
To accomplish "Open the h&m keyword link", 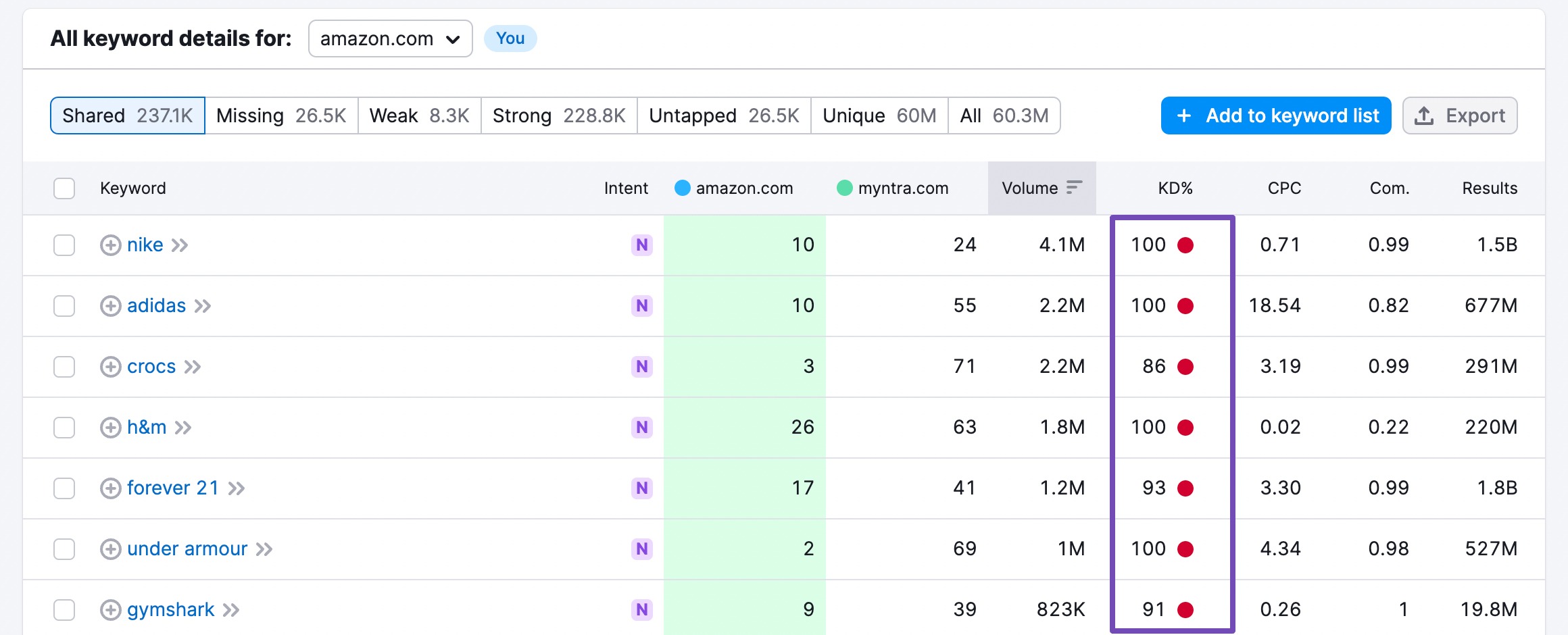I will point(147,428).
